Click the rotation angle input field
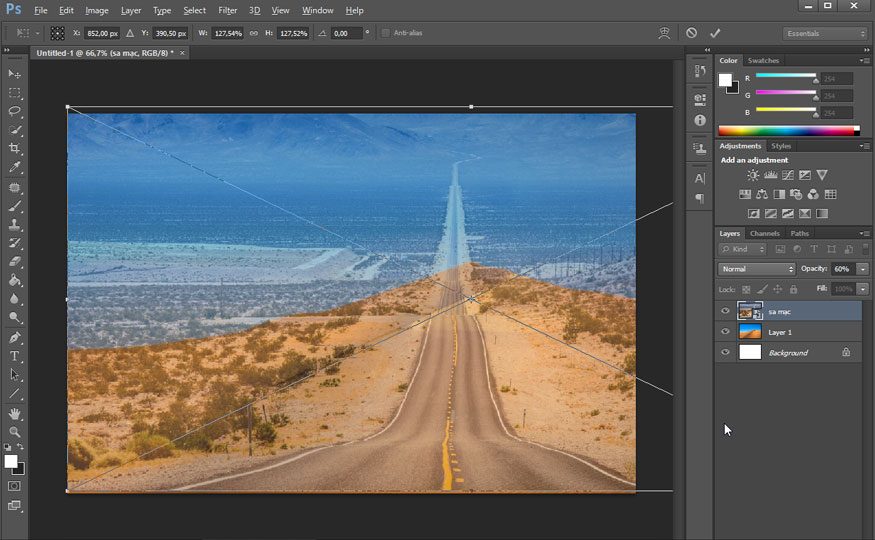 (x=346, y=33)
